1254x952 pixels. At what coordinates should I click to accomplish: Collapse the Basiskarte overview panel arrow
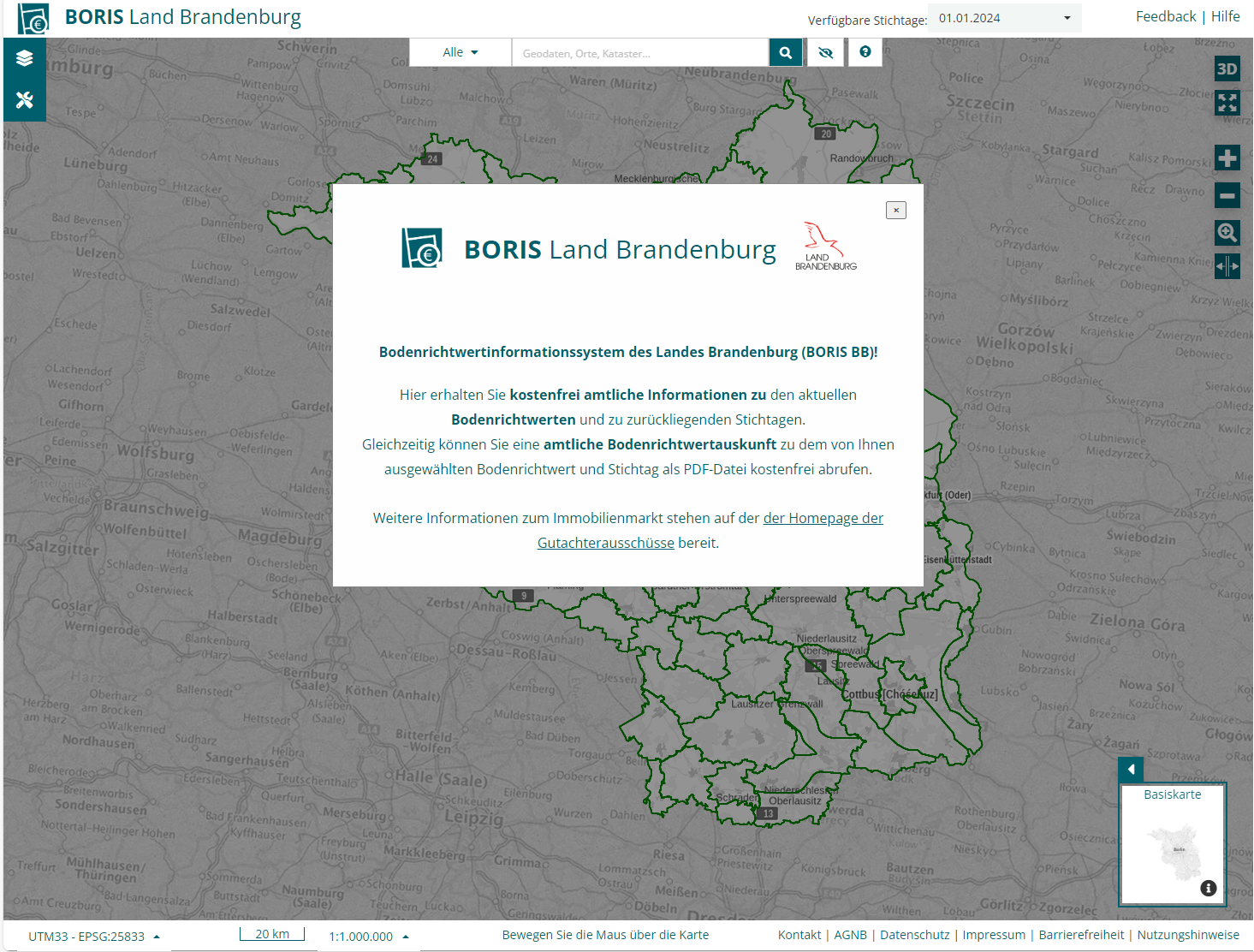click(1131, 770)
